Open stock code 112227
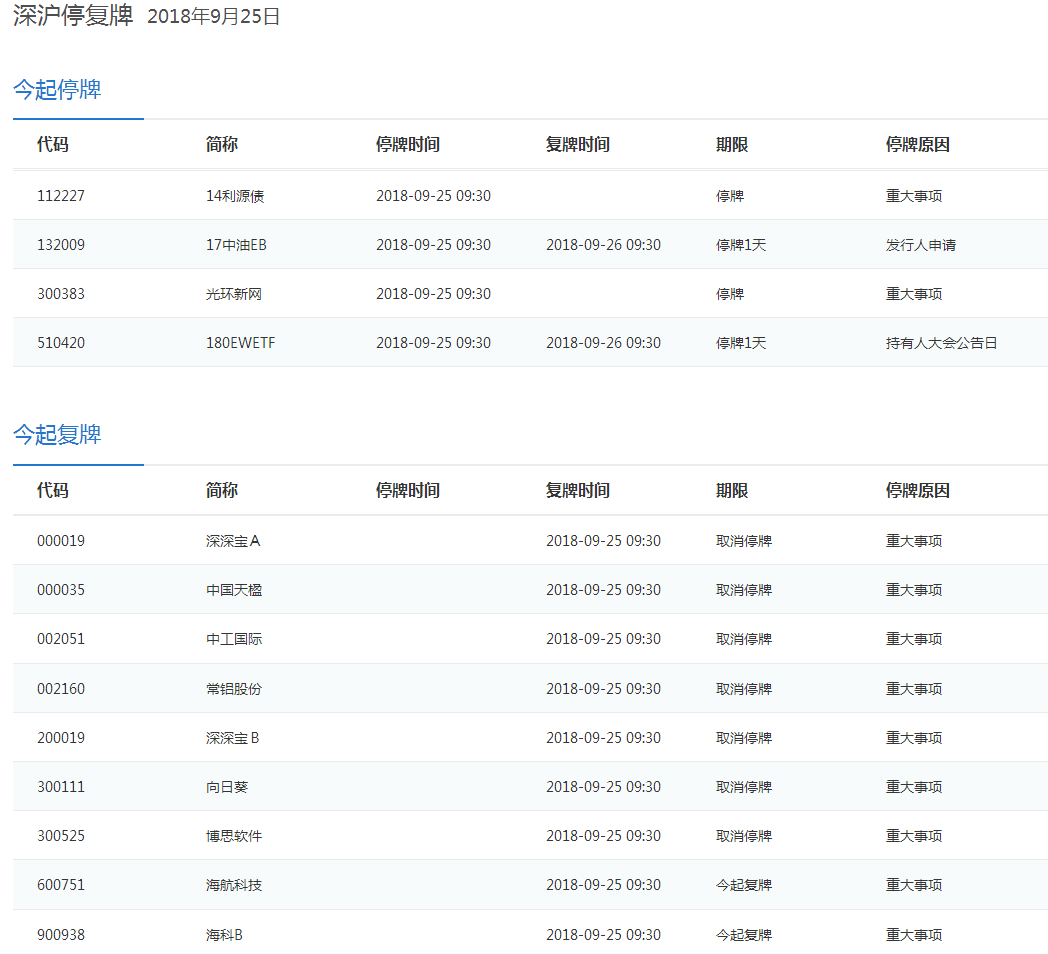The height and width of the screenshot is (954, 1048). (61, 196)
